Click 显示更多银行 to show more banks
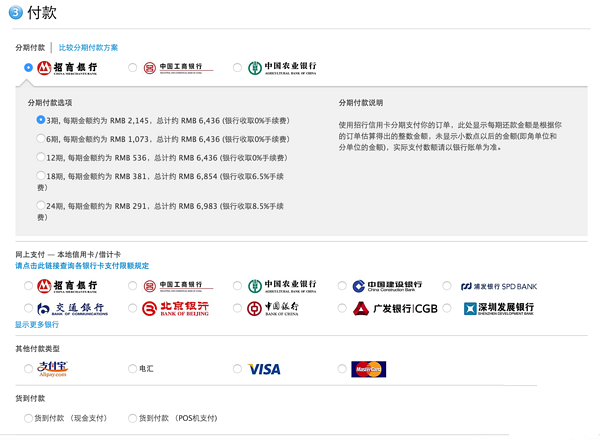The image size is (600, 440). coord(37,324)
